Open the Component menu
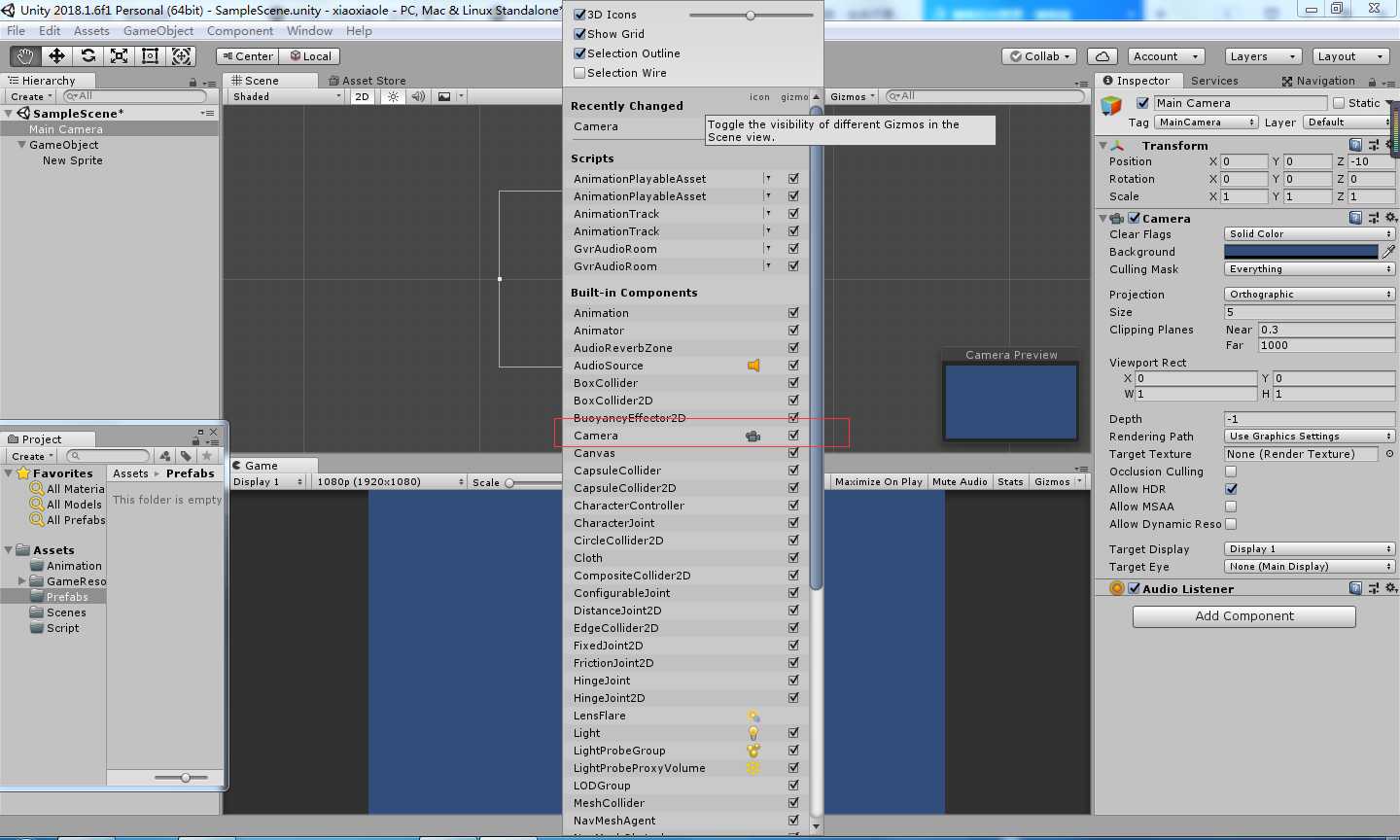This screenshot has height=840, width=1400. click(240, 31)
